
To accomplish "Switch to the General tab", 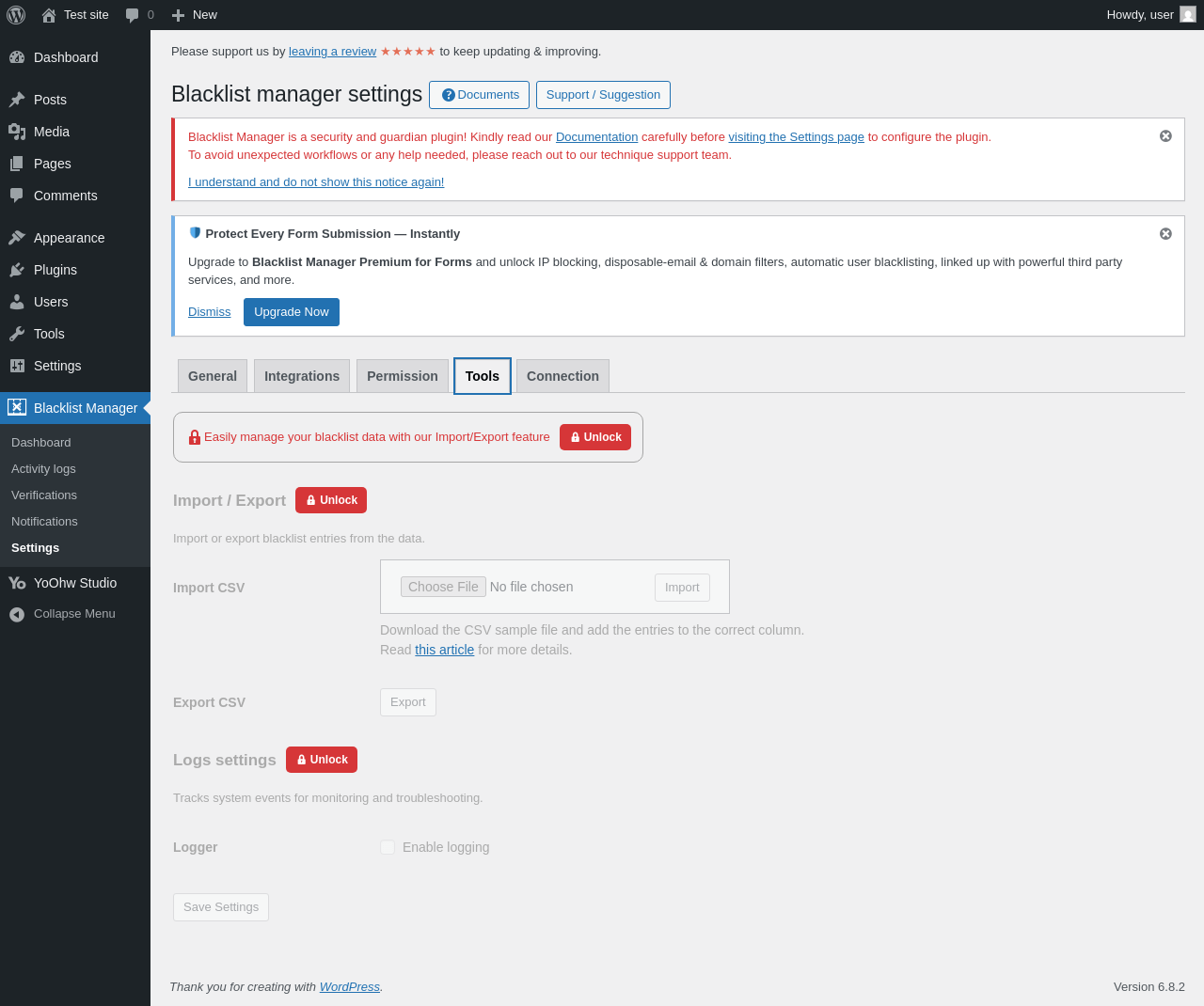I will pyautogui.click(x=213, y=376).
